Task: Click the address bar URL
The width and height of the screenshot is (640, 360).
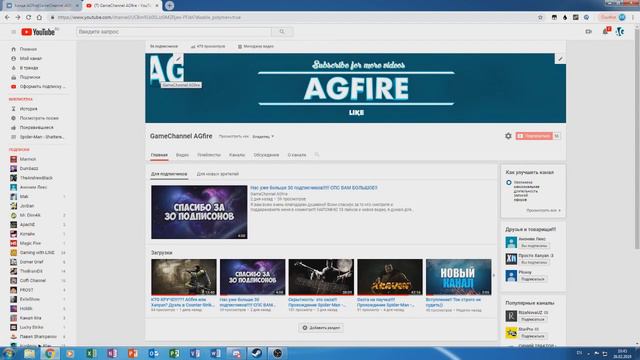Action: point(149,18)
